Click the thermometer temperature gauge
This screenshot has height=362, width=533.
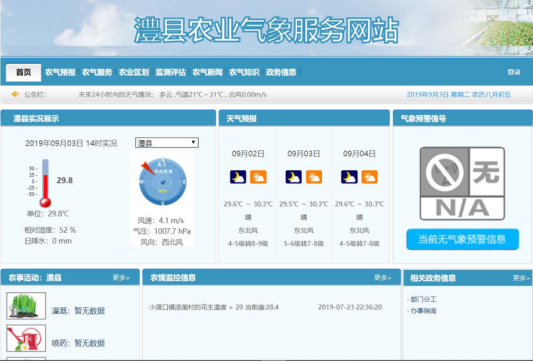pyautogui.click(x=45, y=183)
